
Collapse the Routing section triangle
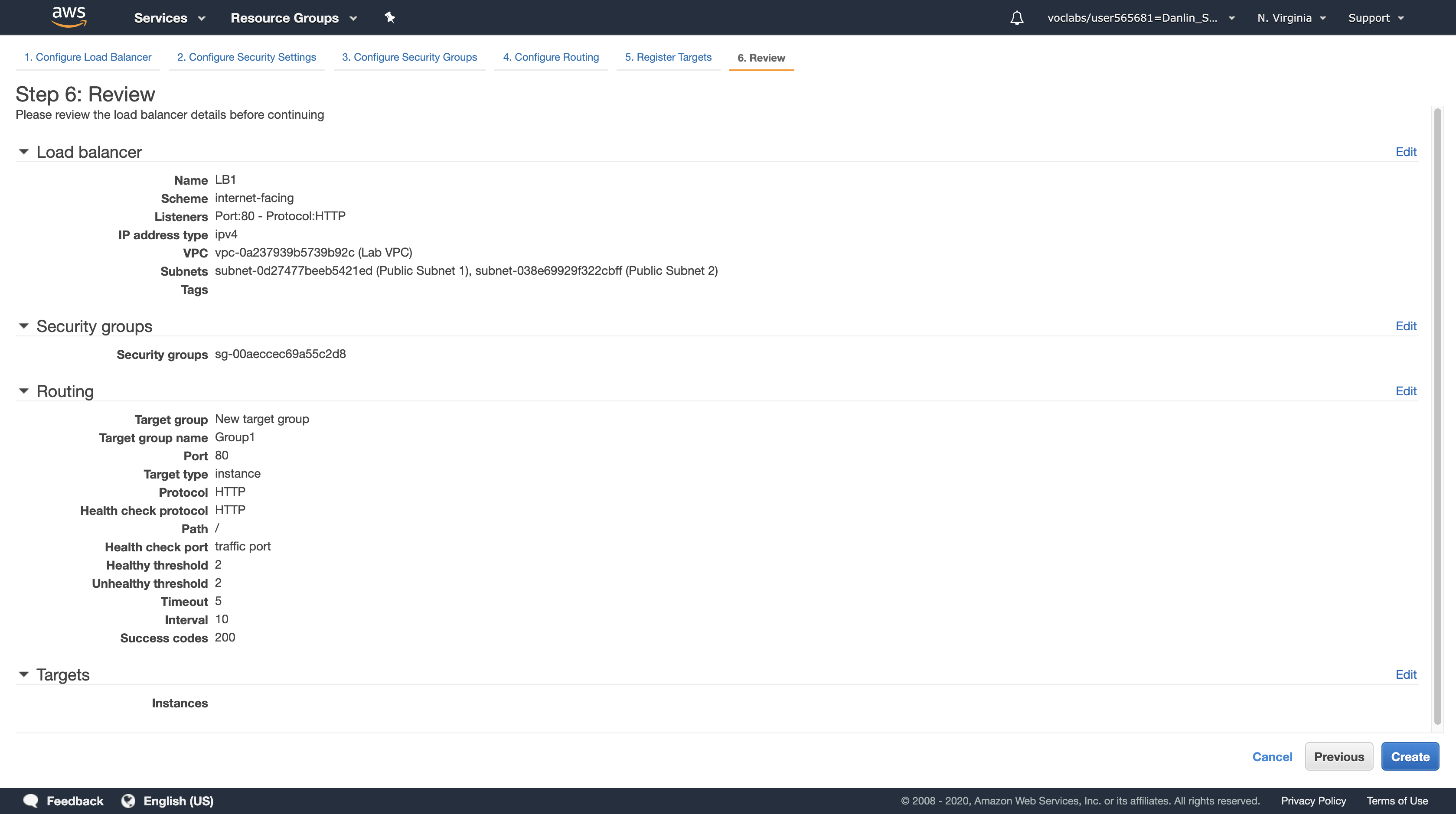[x=24, y=391]
